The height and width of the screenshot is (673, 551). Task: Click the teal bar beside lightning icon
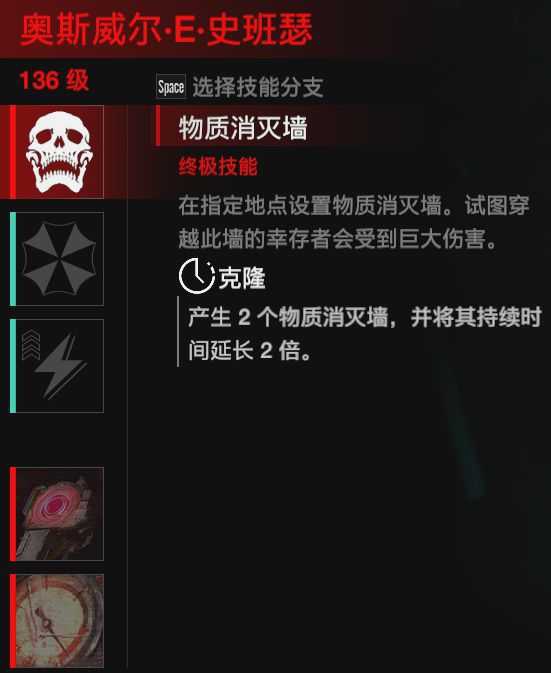pos(13,366)
